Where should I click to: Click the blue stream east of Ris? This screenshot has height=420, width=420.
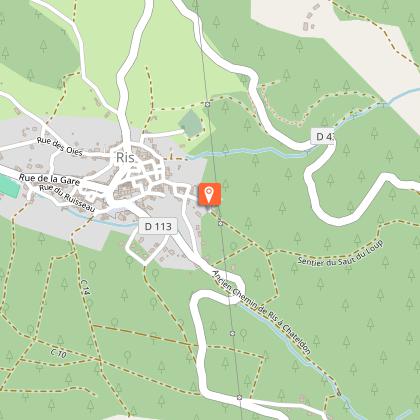(x=247, y=153)
